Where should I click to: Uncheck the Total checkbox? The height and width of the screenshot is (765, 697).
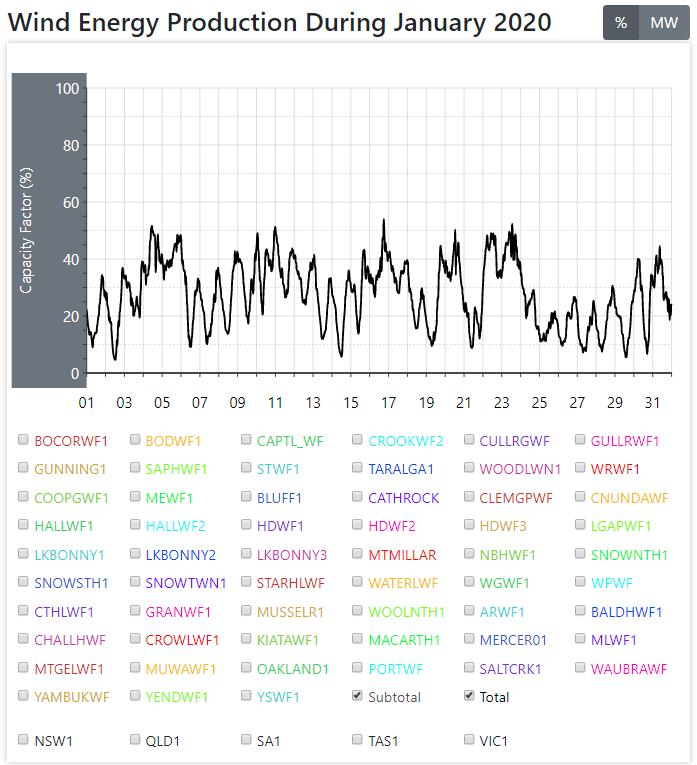pos(469,696)
